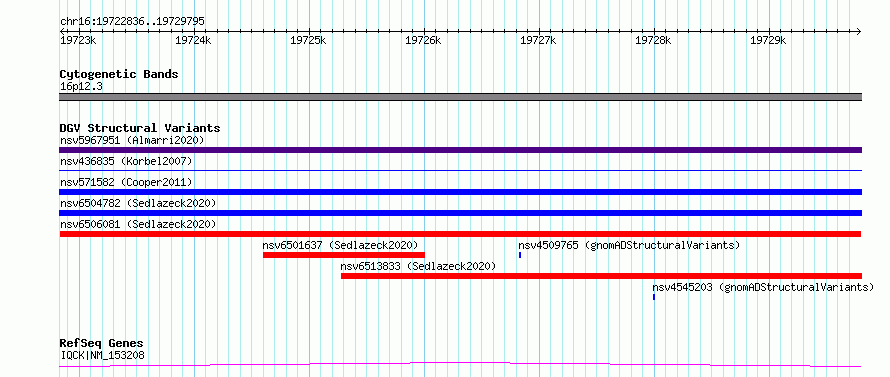Click the nsv4509765 (gnomADStructuralVariants) label

(629, 245)
